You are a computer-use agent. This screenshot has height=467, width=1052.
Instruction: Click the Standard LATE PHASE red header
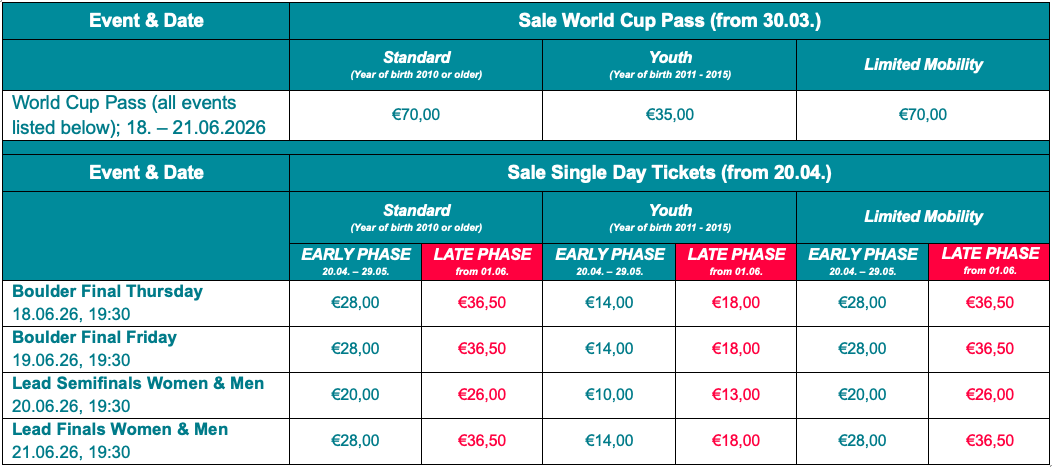click(482, 260)
